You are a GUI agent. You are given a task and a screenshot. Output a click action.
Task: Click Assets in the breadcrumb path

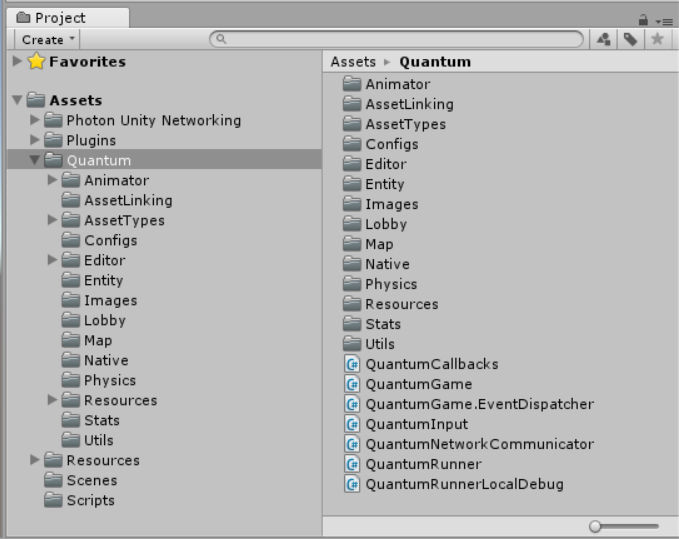(353, 61)
